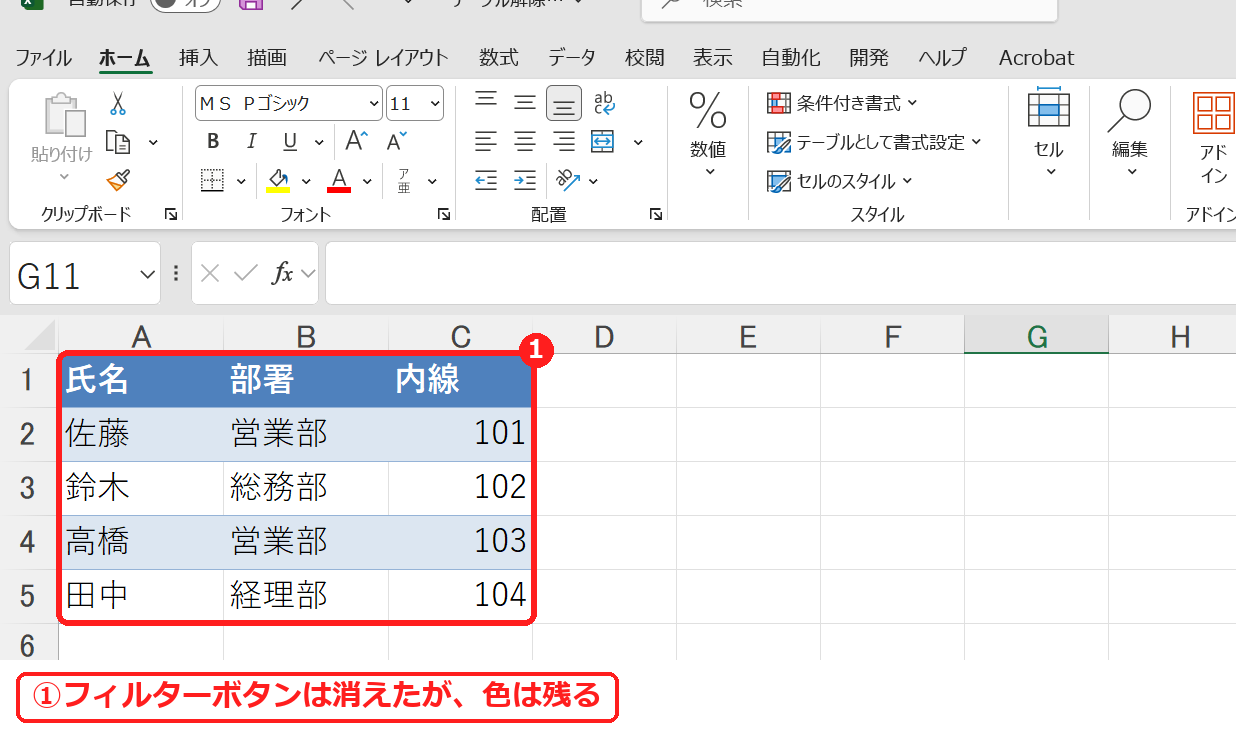Select column G header

coord(1036,337)
